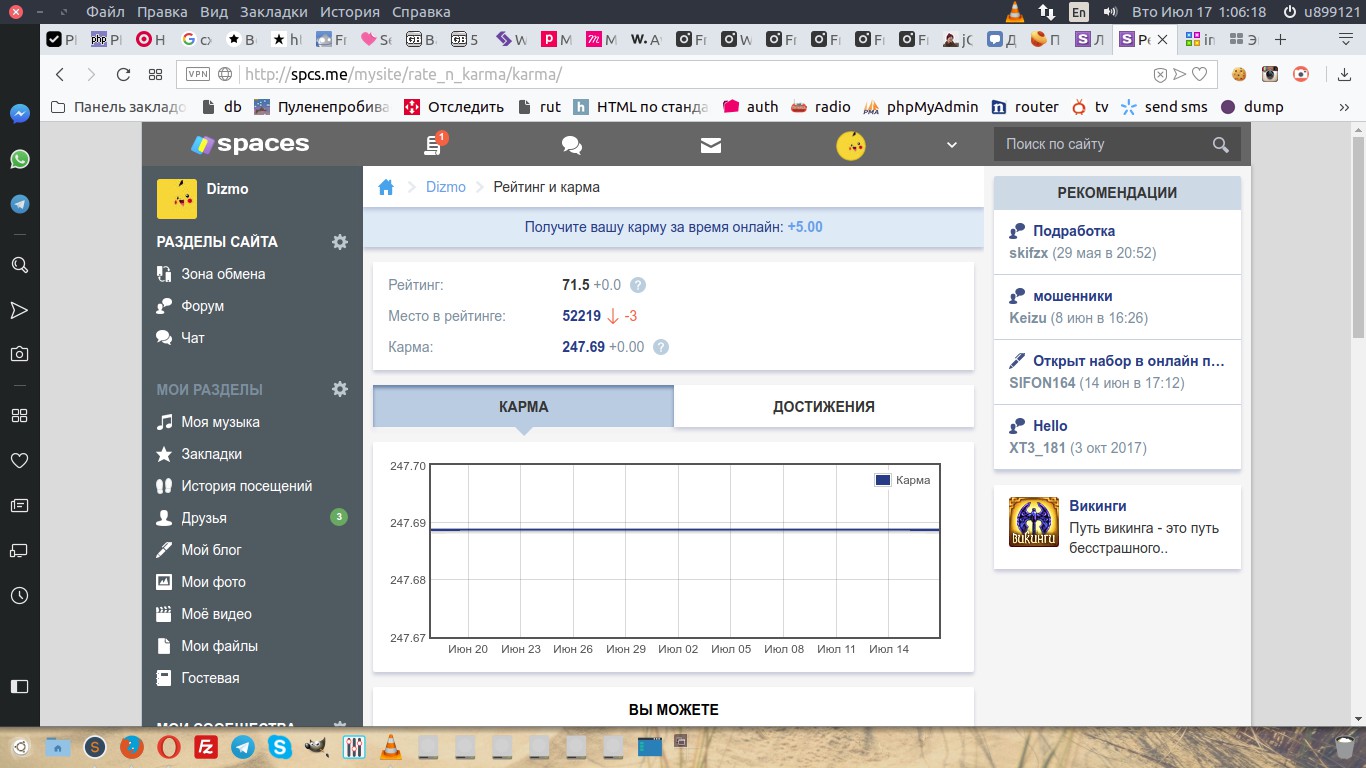The image size is (1366, 768).
Task: Click the home icon in breadcrumb
Action: click(386, 187)
